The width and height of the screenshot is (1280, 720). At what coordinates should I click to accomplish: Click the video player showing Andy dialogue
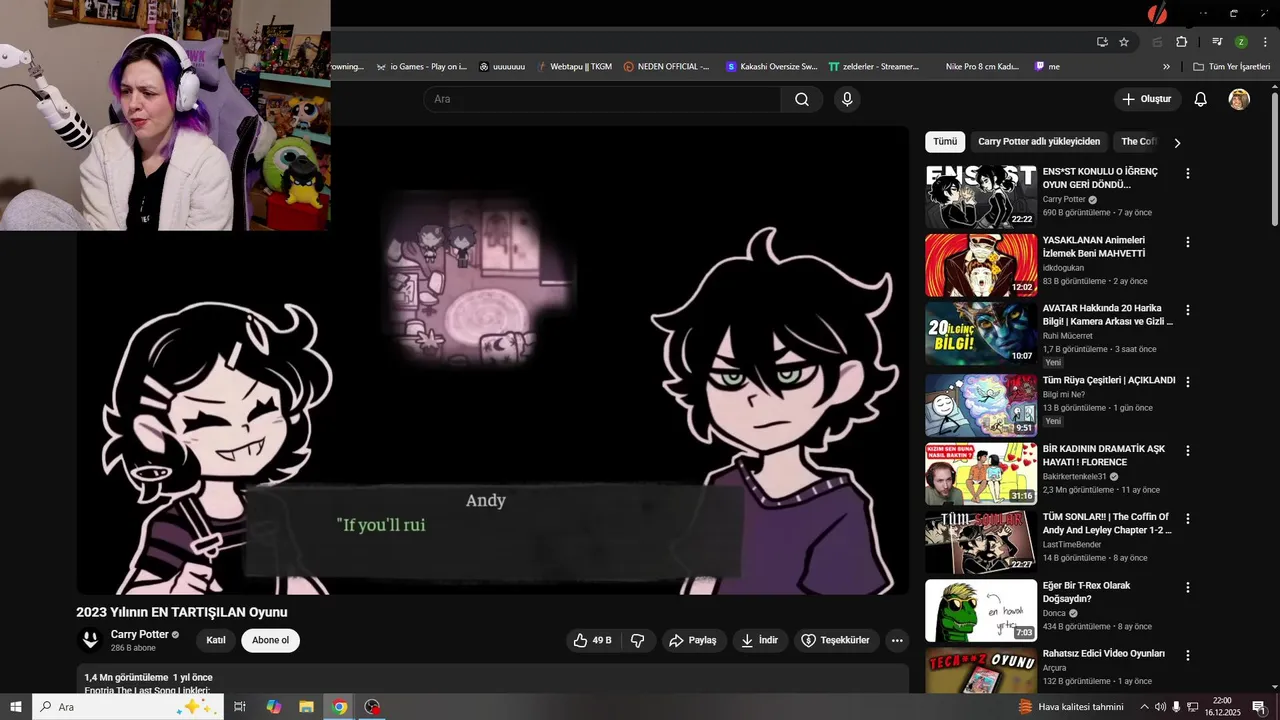pos(492,360)
